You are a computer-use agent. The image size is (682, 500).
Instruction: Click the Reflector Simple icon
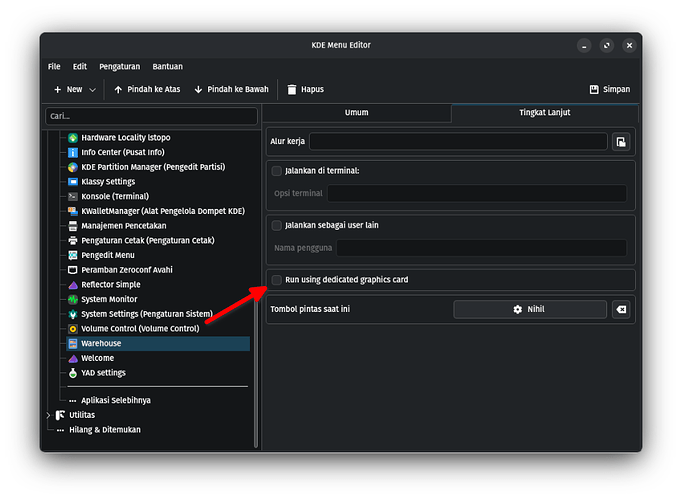73,285
